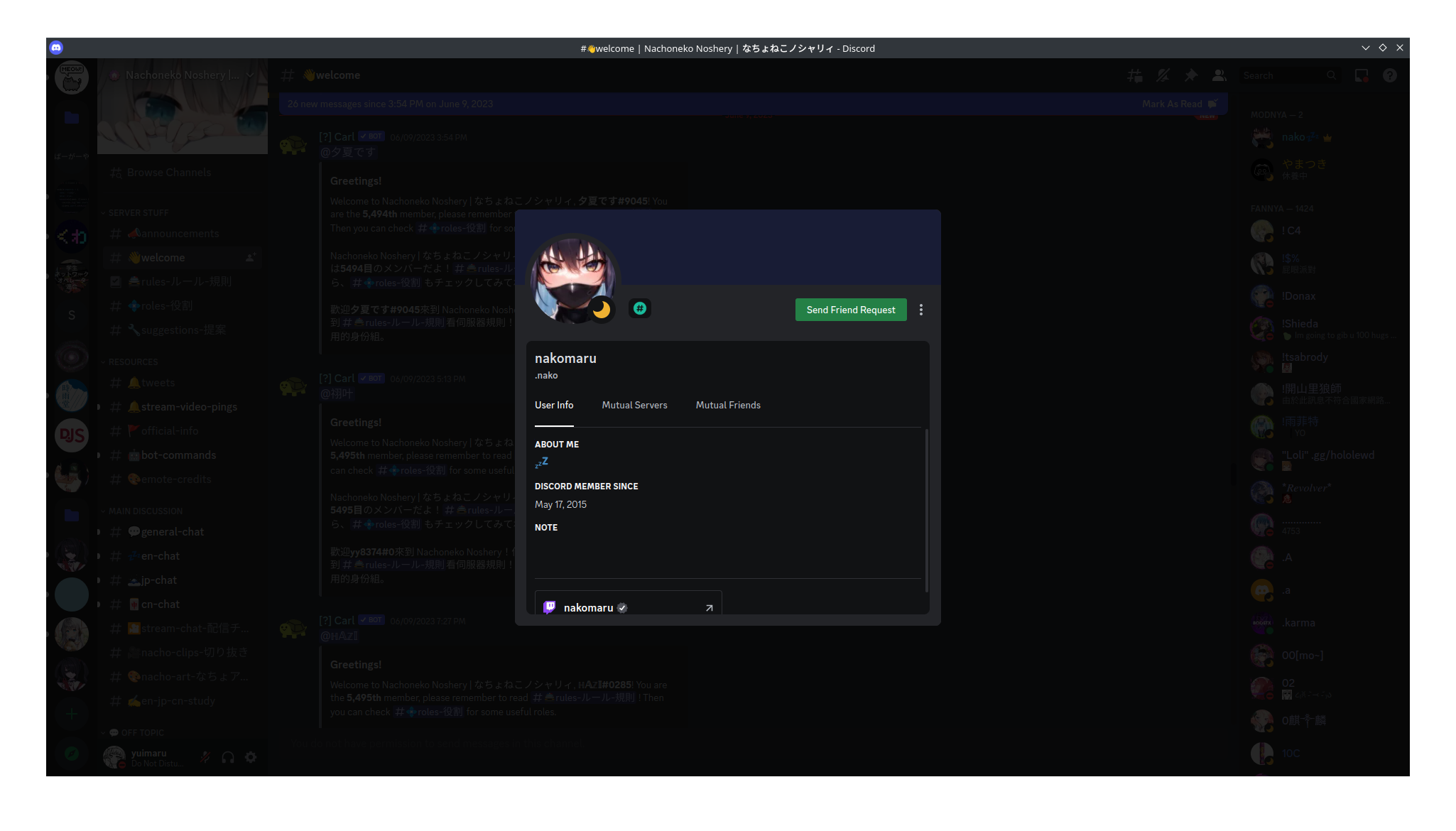Collapse the SERVER STUFF category
This screenshot has height=831, width=1456.
pos(138,213)
